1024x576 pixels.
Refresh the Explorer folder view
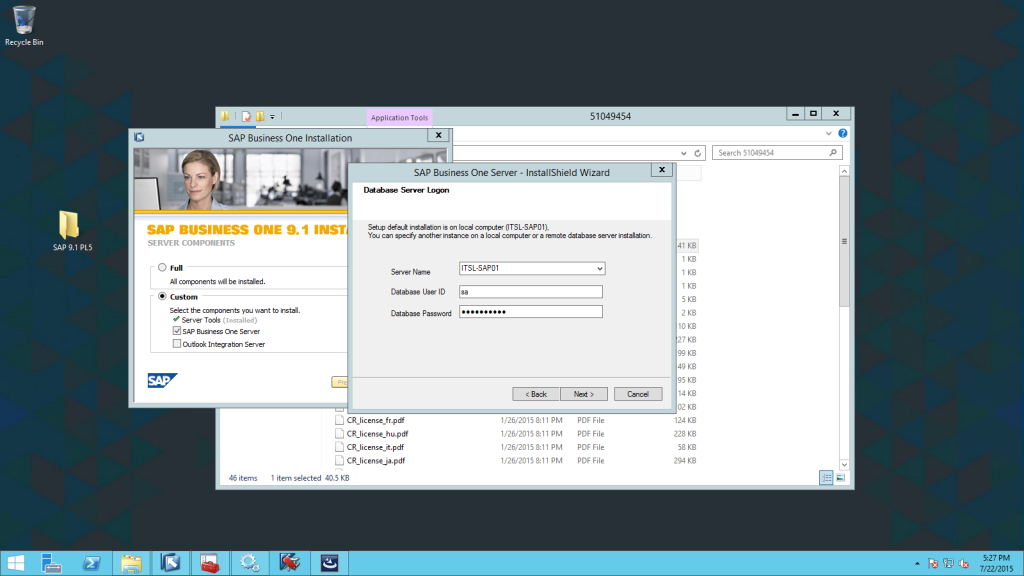(x=697, y=153)
